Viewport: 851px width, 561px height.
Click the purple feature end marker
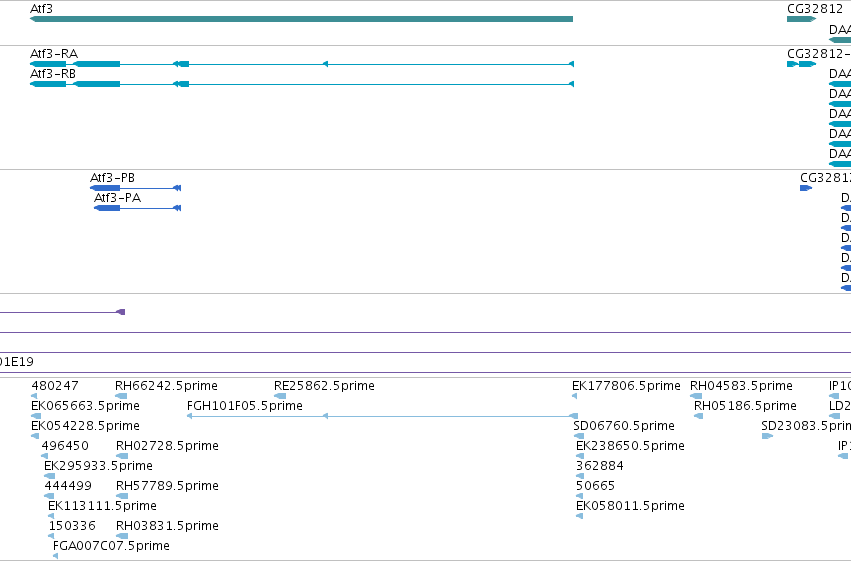pyautogui.click(x=122, y=312)
